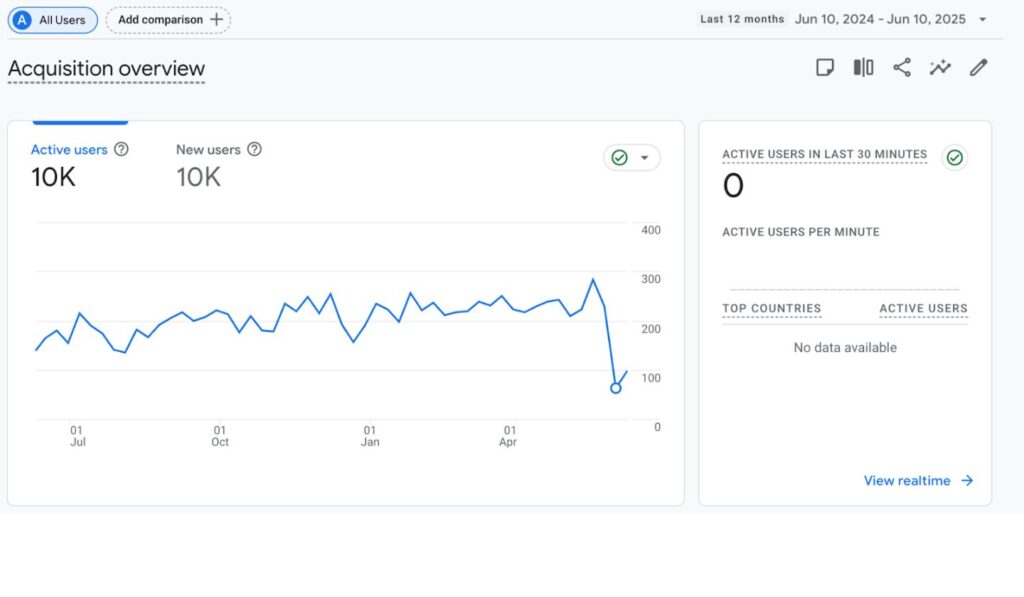Click green check icon in realtime card
Screen dimensions: 1024x597
[x=954, y=158]
